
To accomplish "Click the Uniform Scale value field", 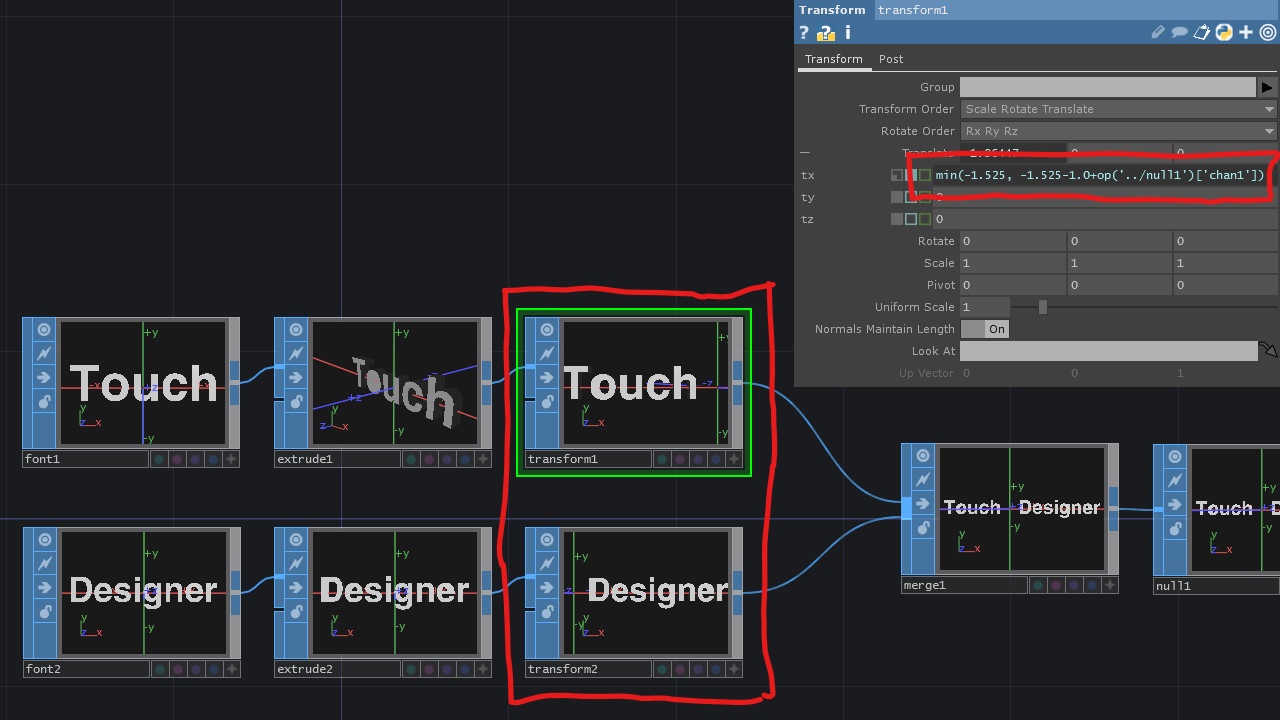I will point(984,307).
